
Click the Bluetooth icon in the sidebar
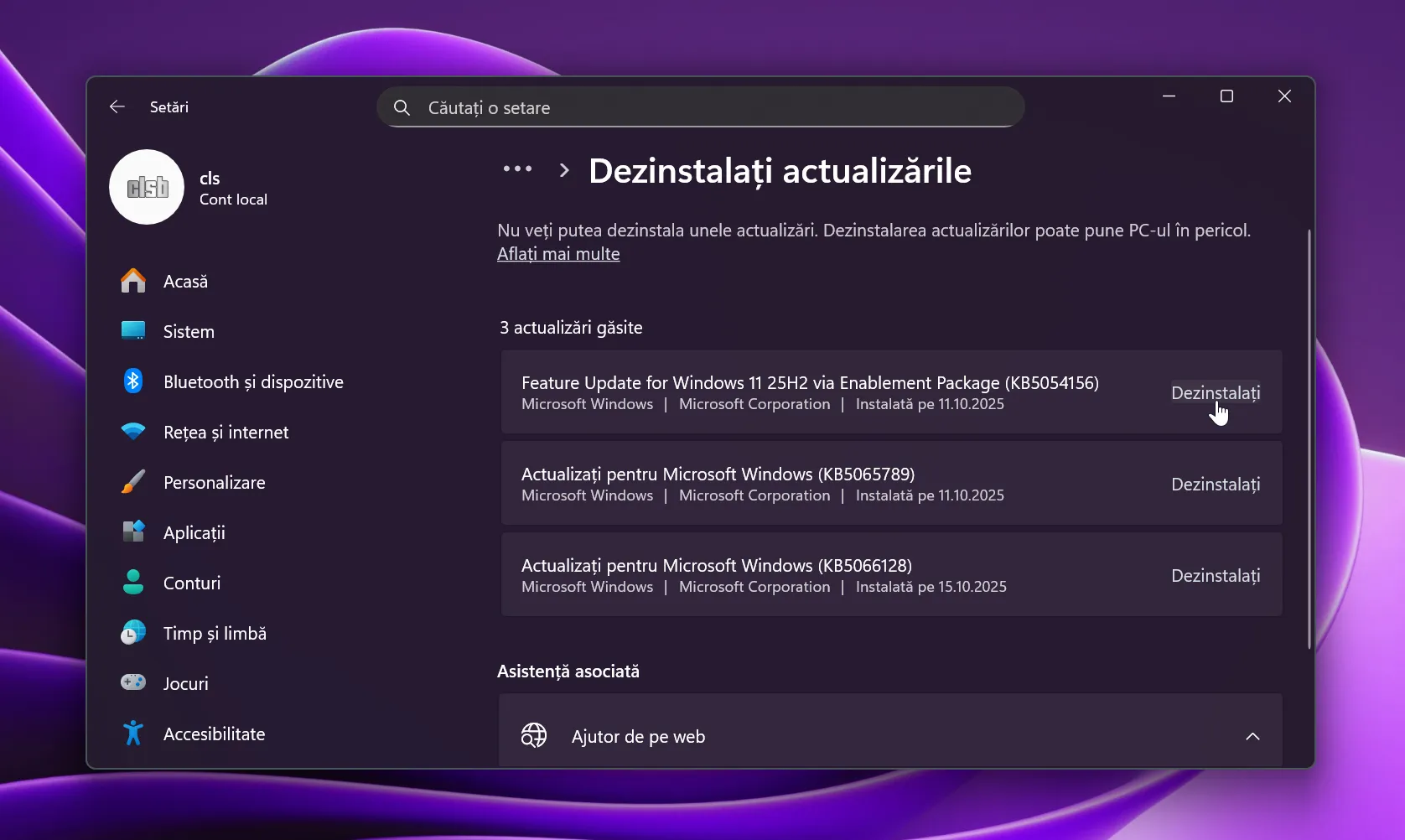[133, 381]
